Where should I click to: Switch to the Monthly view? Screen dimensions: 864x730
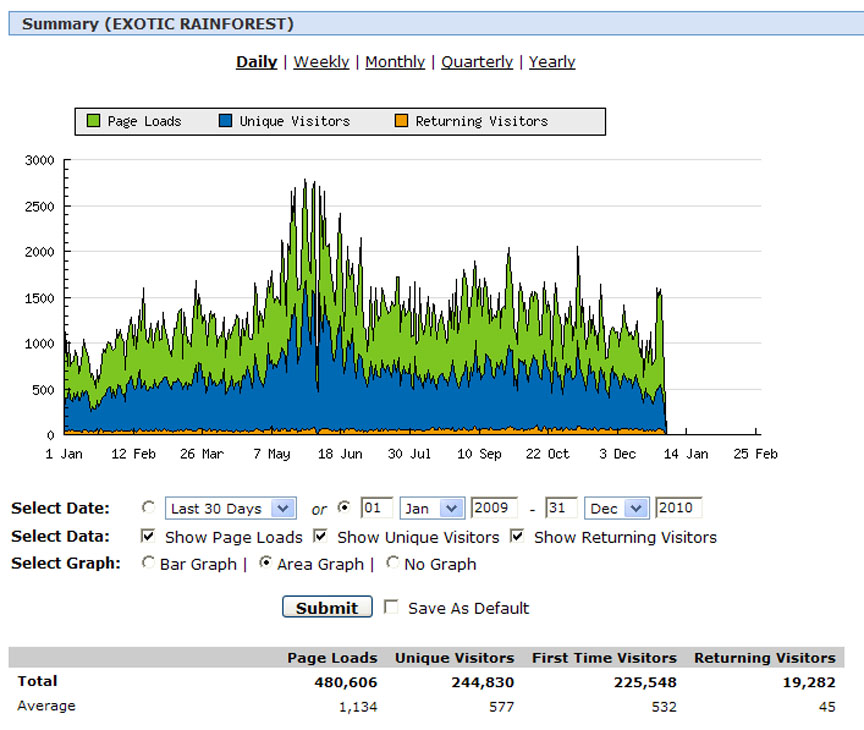(x=395, y=62)
